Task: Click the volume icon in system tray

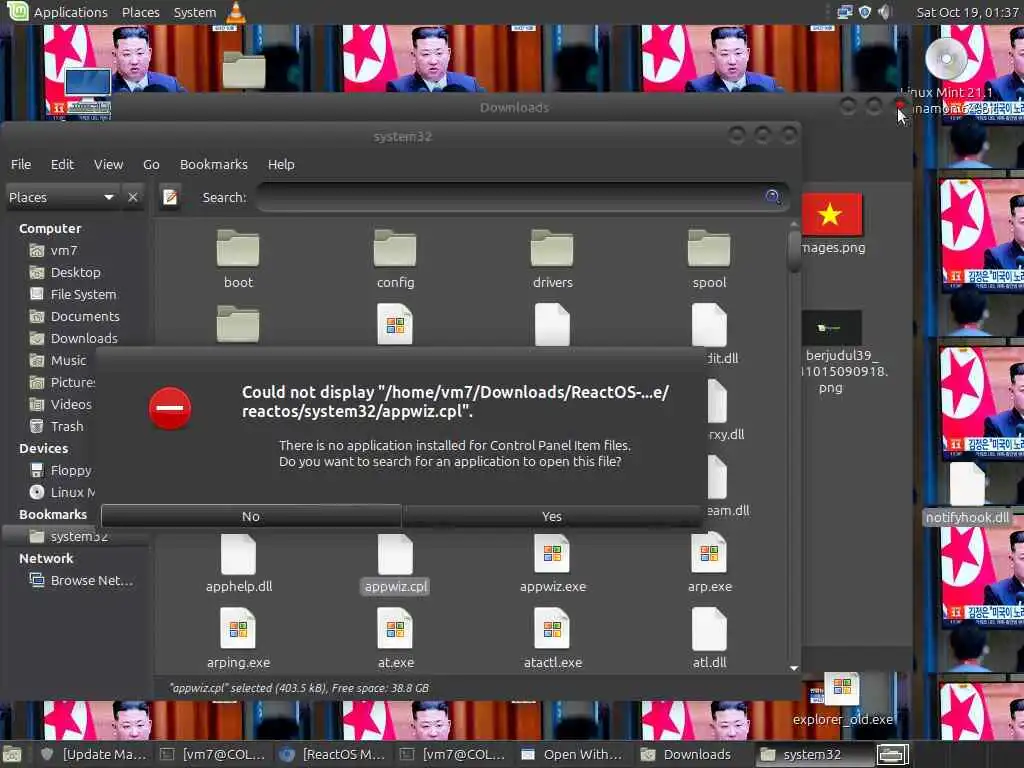Action: (884, 12)
